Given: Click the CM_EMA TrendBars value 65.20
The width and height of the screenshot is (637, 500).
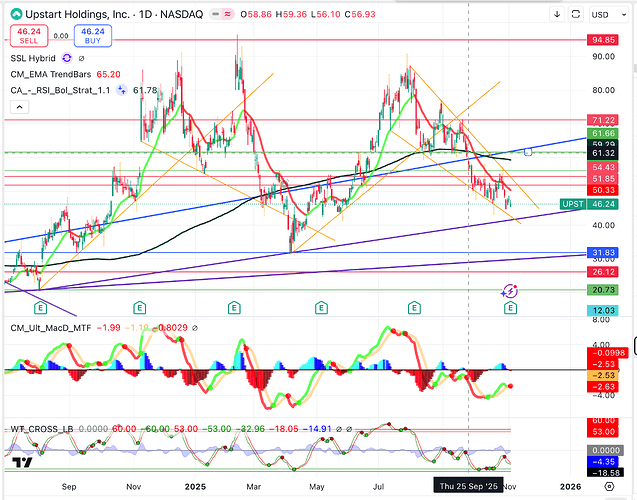Looking at the screenshot, I should 108,74.
